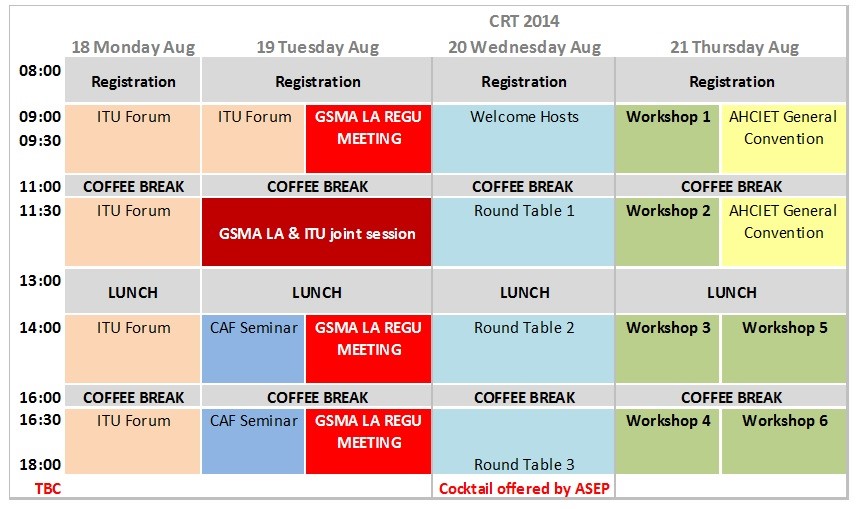Select the 19 Tuesday Aug column header
The image size is (857, 509).
click(317, 47)
